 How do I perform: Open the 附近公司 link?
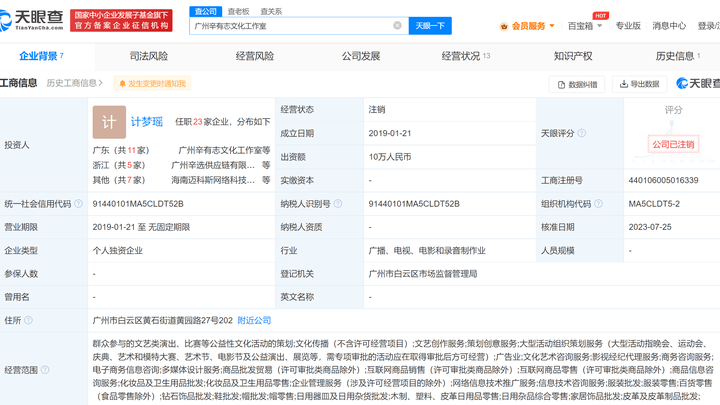pyautogui.click(x=254, y=320)
